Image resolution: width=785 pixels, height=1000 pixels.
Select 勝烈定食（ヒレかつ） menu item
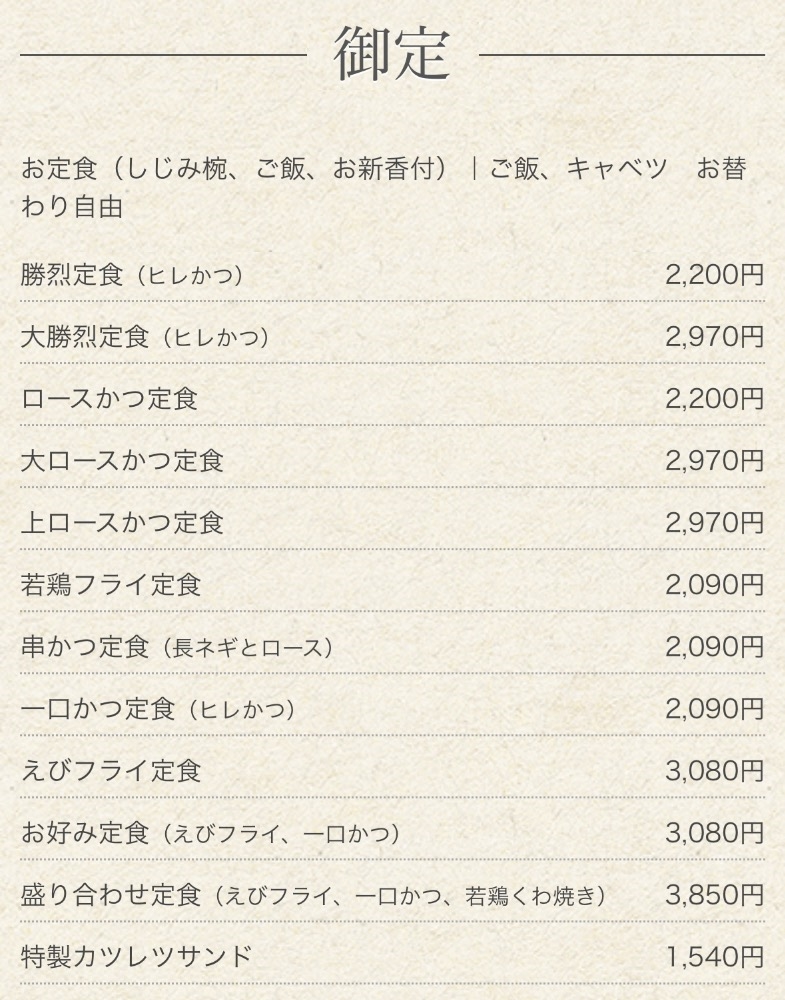point(132,275)
